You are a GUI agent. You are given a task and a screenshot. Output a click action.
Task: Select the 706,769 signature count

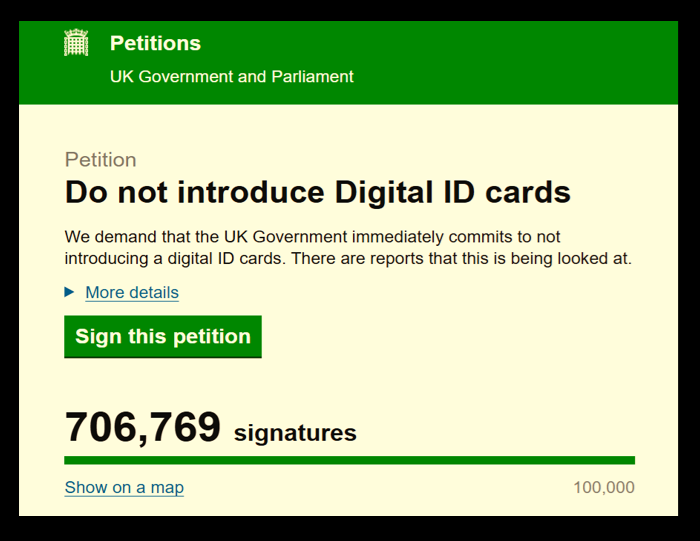(143, 428)
